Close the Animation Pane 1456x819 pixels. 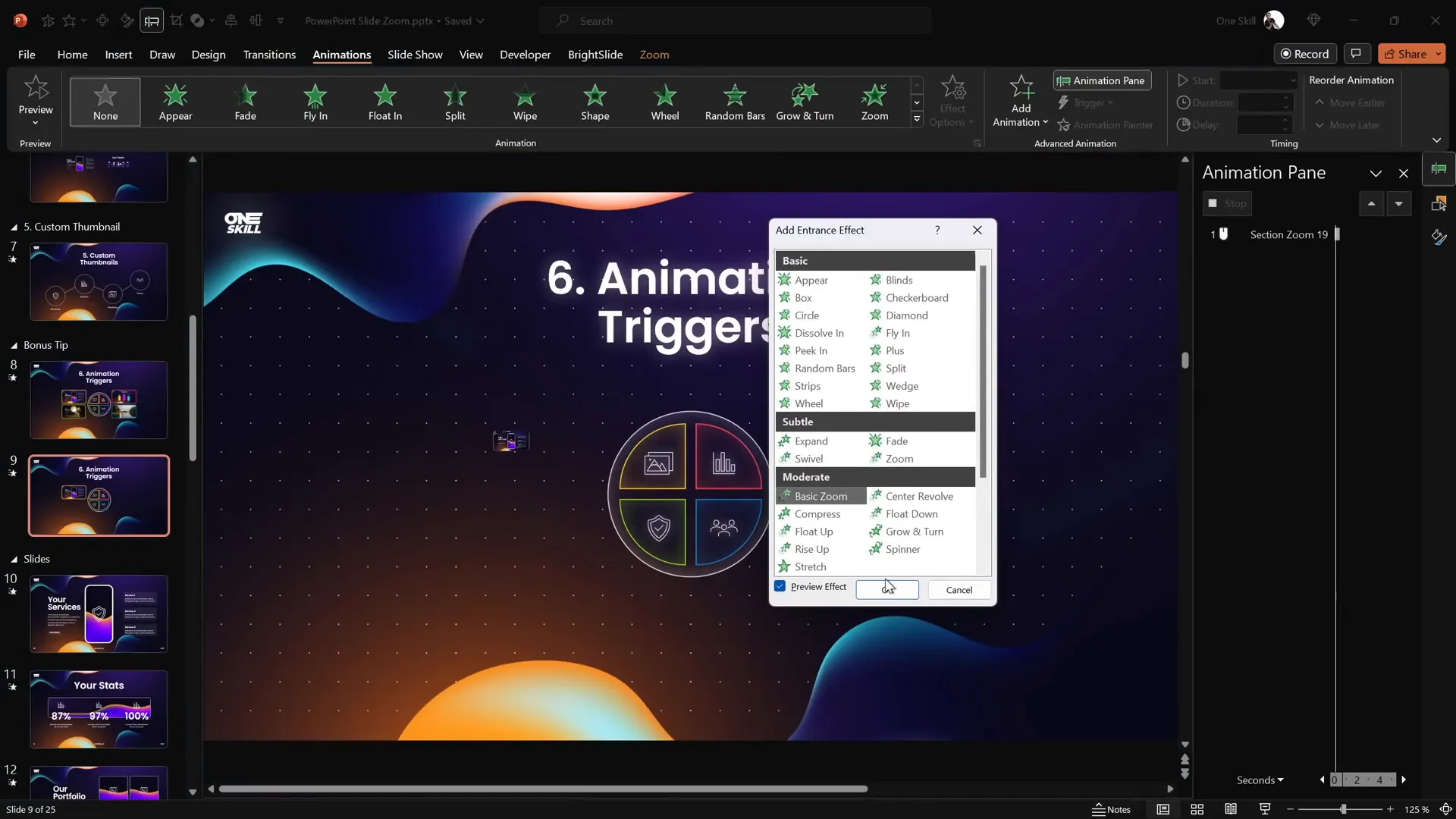[x=1404, y=174]
